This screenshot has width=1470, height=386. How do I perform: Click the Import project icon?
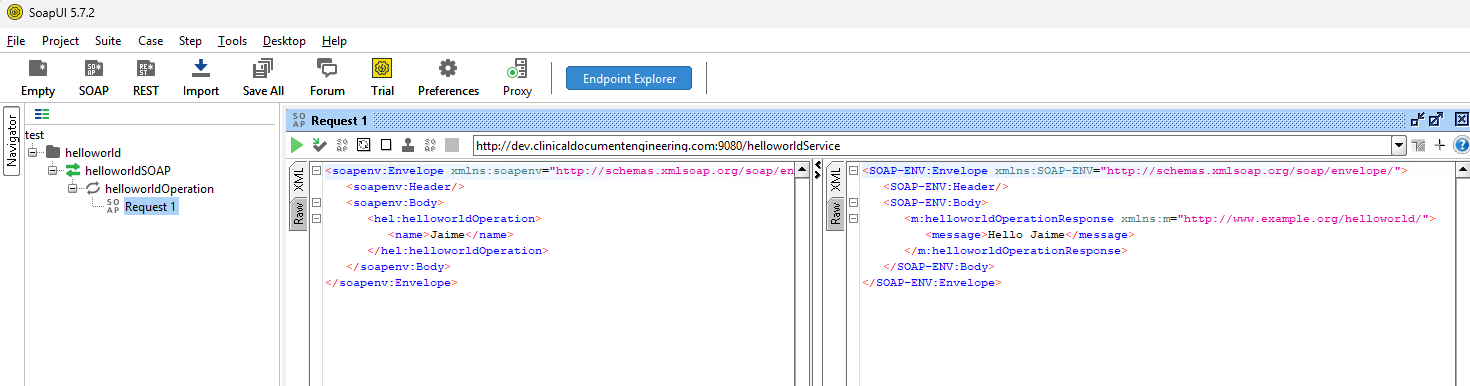(200, 69)
